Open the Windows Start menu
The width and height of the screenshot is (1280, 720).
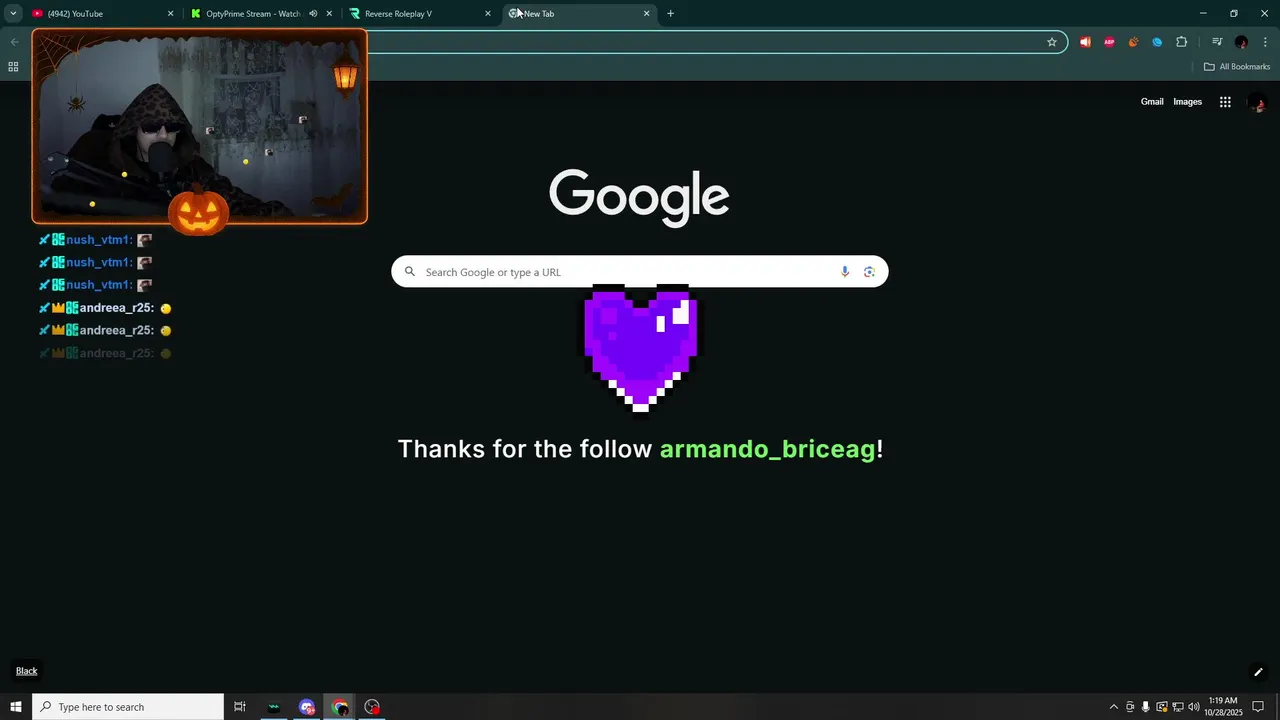point(16,707)
